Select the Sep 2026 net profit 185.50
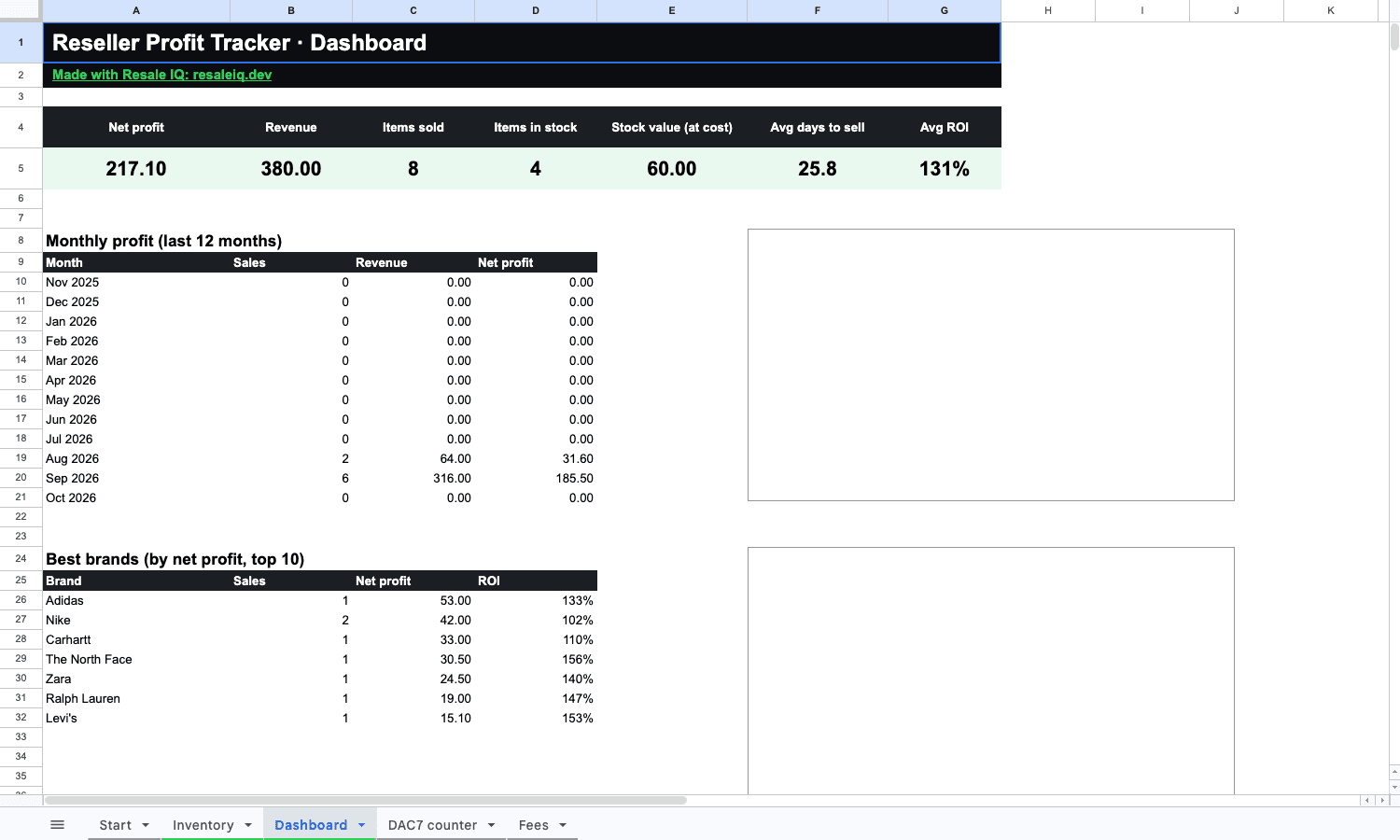The height and width of the screenshot is (840, 1400). [x=536, y=478]
